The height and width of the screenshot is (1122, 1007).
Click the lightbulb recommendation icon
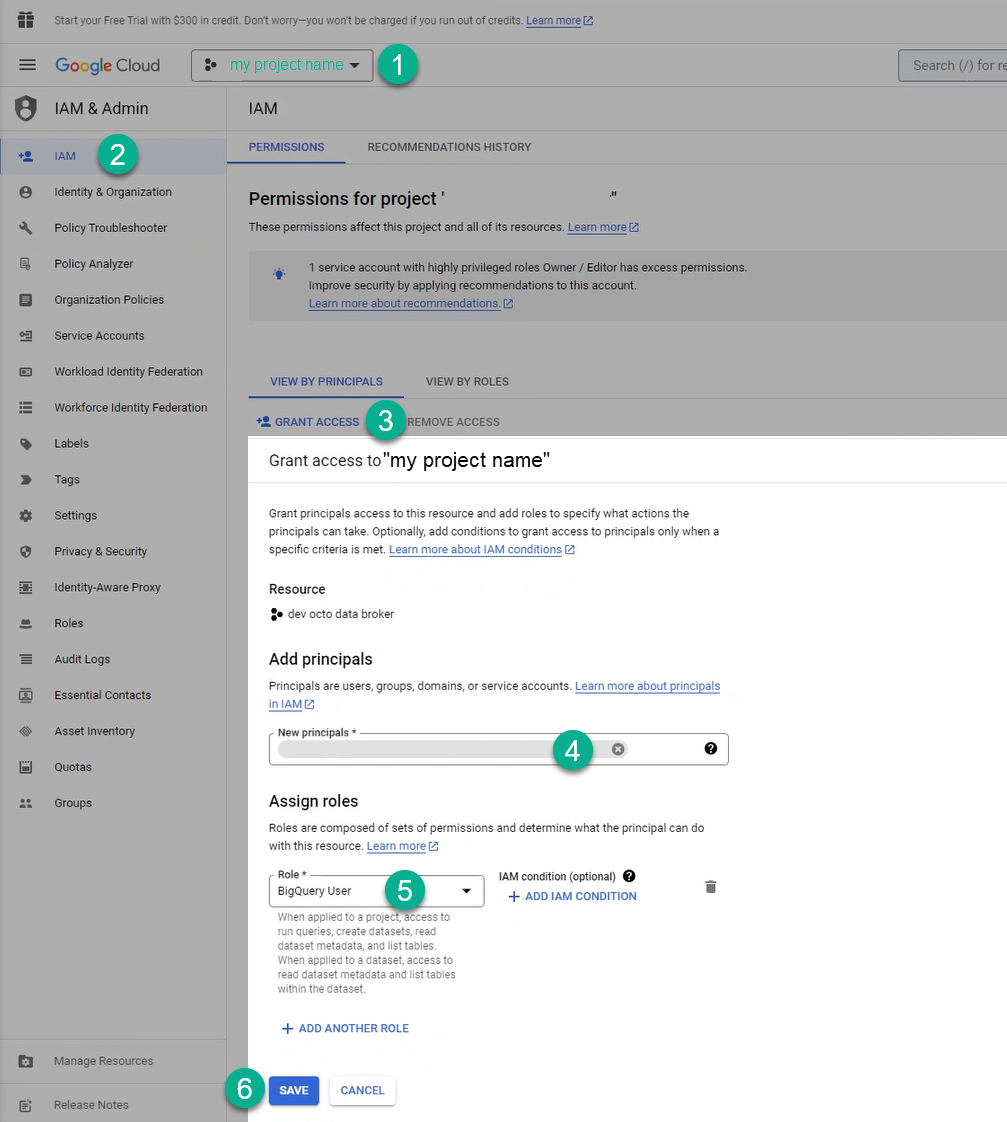(x=279, y=273)
